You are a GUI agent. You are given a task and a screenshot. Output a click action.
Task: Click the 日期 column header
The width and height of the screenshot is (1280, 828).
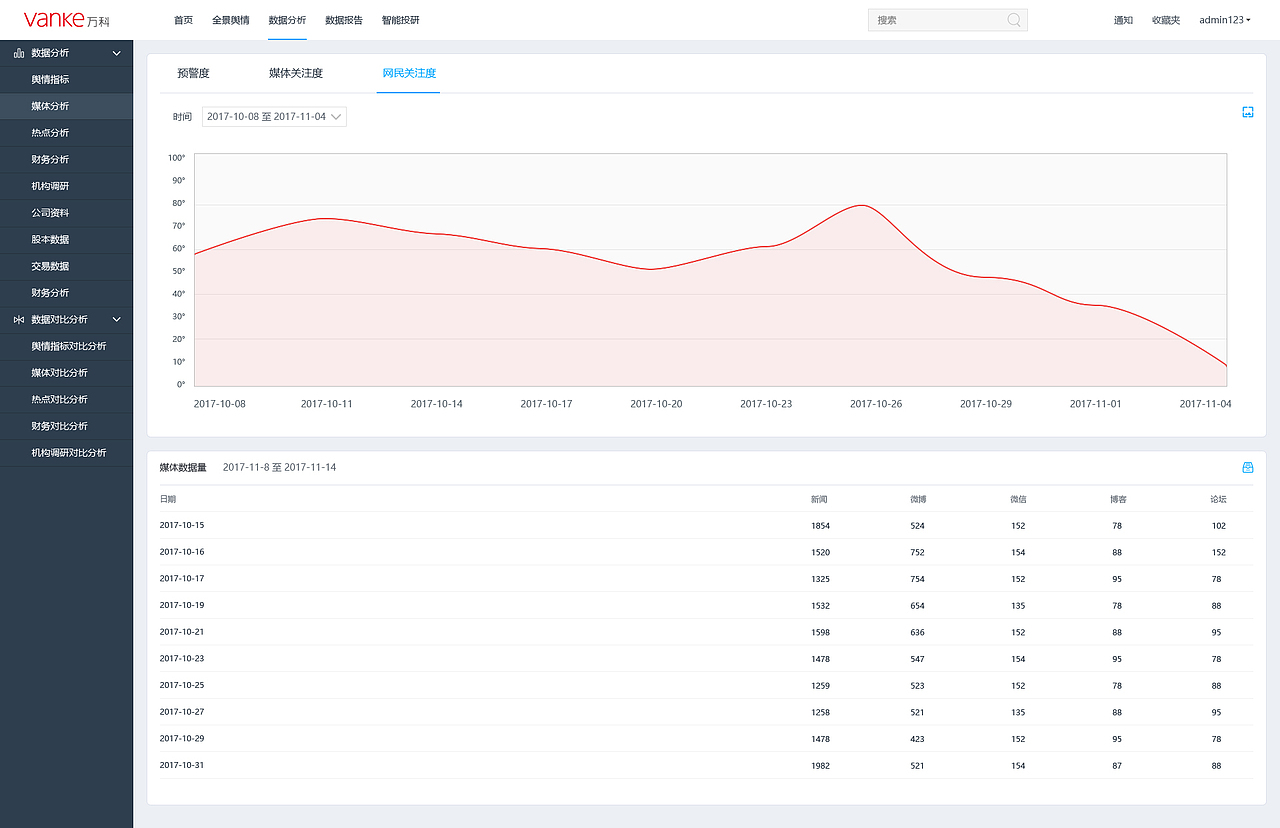[x=168, y=499]
